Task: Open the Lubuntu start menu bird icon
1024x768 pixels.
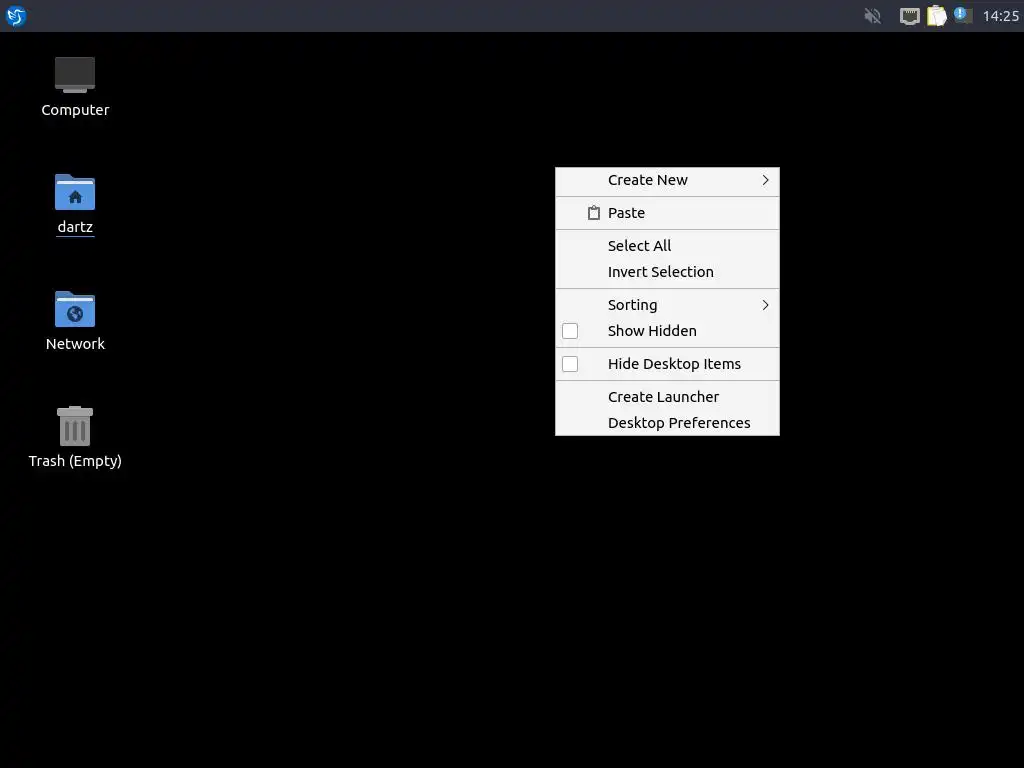Action: [16, 16]
